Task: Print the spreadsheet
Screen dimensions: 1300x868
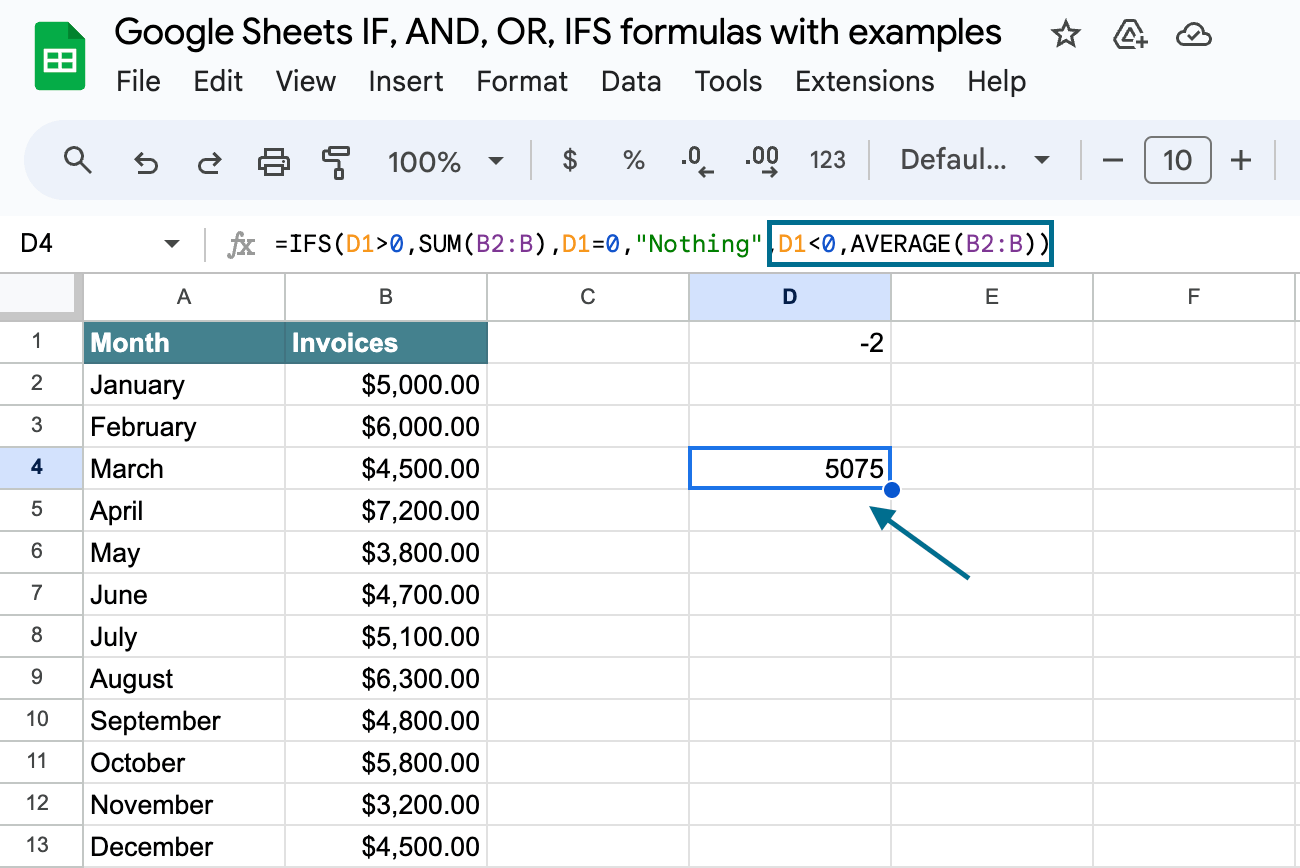Action: tap(273, 161)
